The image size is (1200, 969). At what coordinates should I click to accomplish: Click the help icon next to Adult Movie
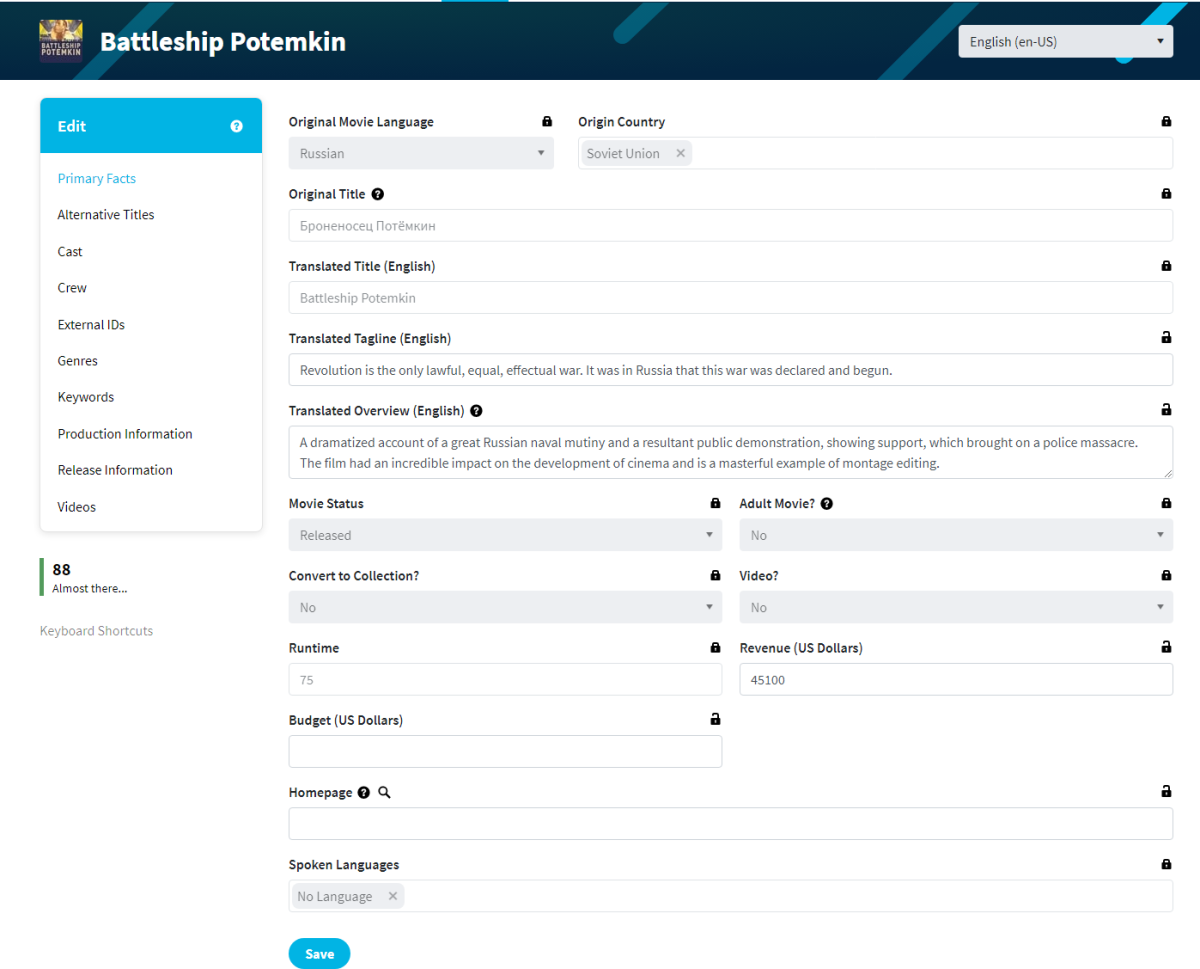pos(827,504)
